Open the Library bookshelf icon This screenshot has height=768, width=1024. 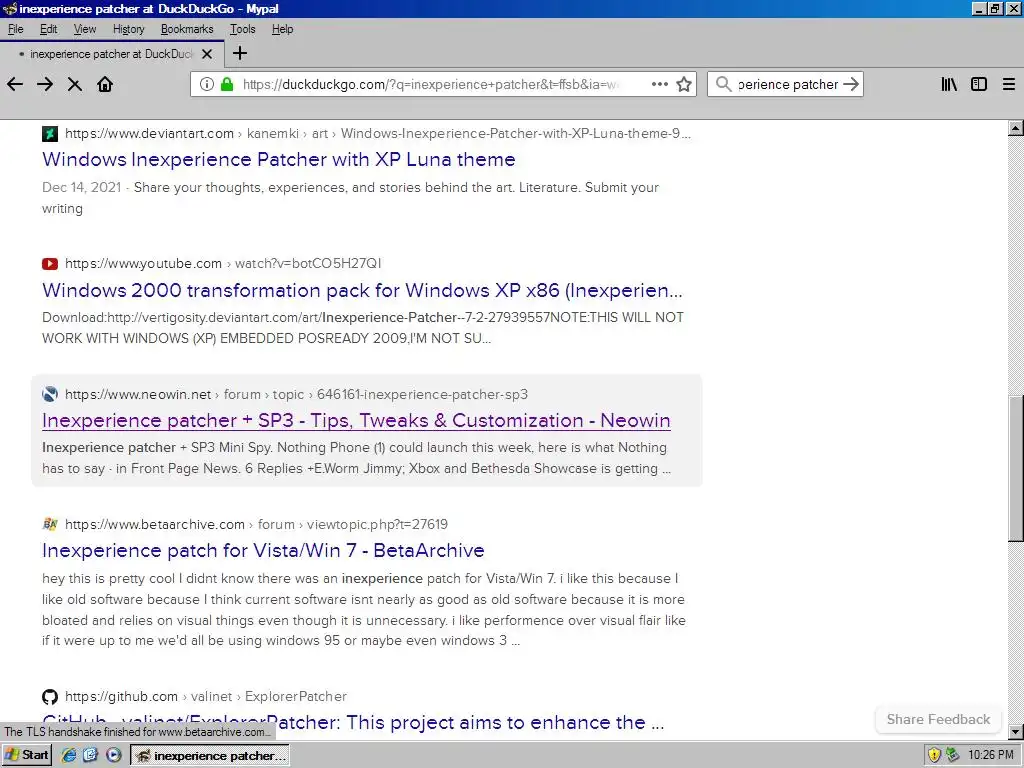949,84
